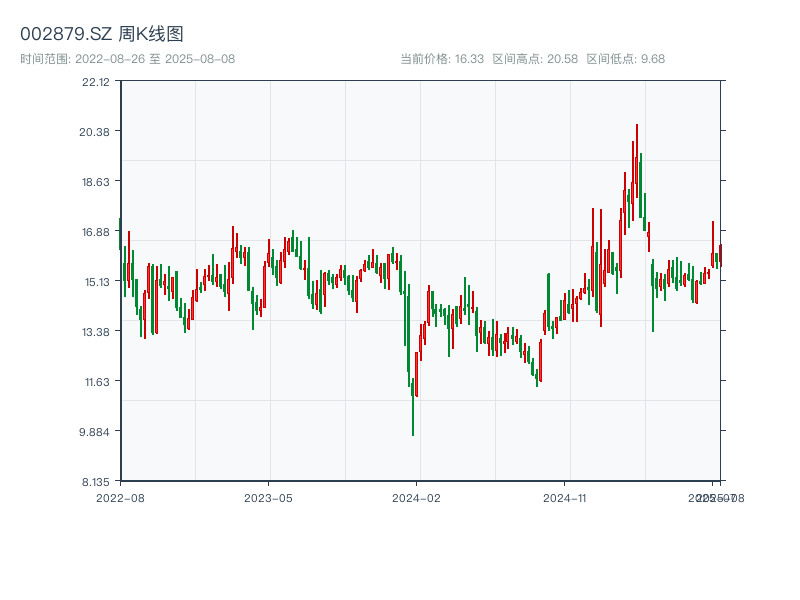Select the 2022-08 x-axis date label

120,497
